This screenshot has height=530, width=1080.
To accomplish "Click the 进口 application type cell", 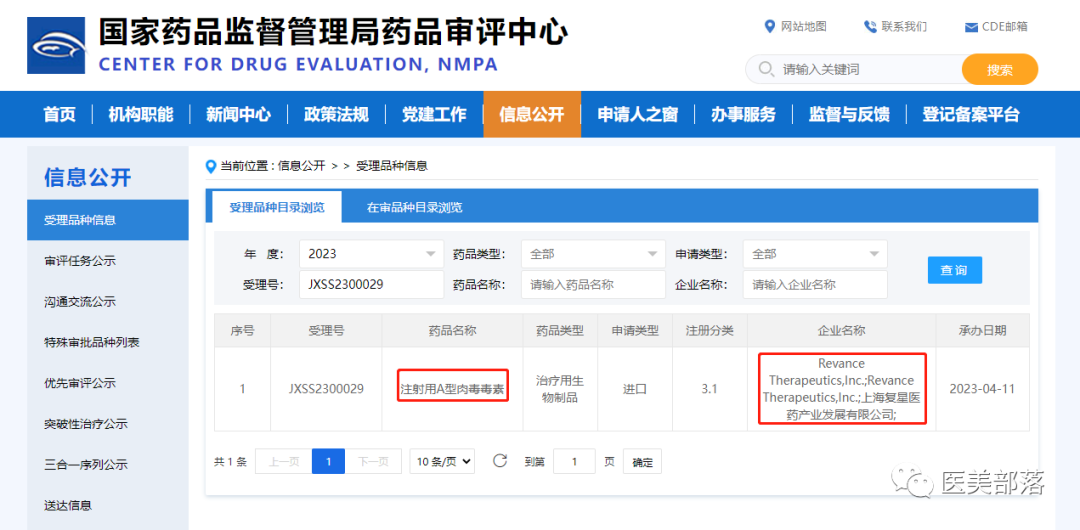I will click(634, 389).
